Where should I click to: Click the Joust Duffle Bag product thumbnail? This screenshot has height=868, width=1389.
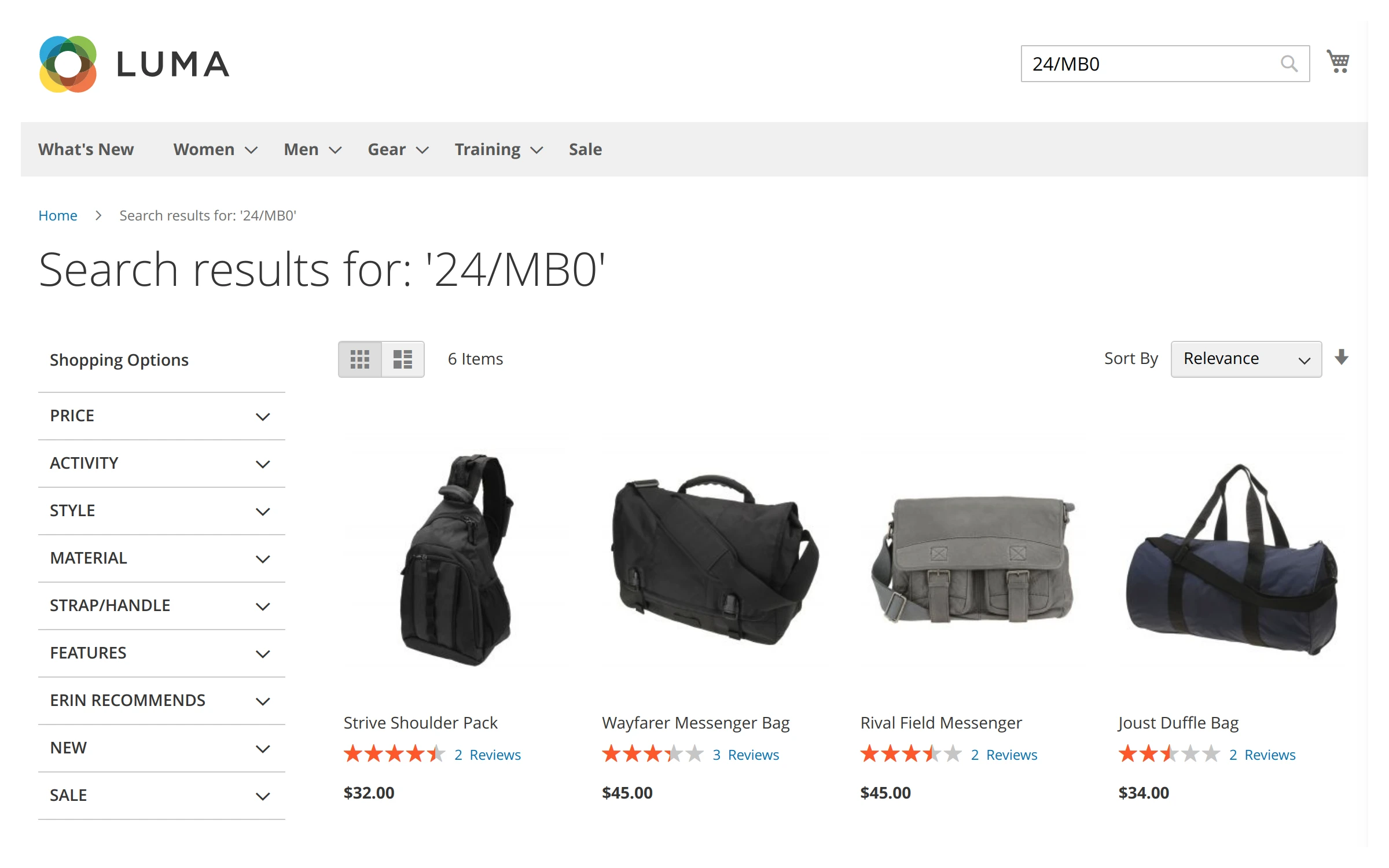[x=1230, y=573]
